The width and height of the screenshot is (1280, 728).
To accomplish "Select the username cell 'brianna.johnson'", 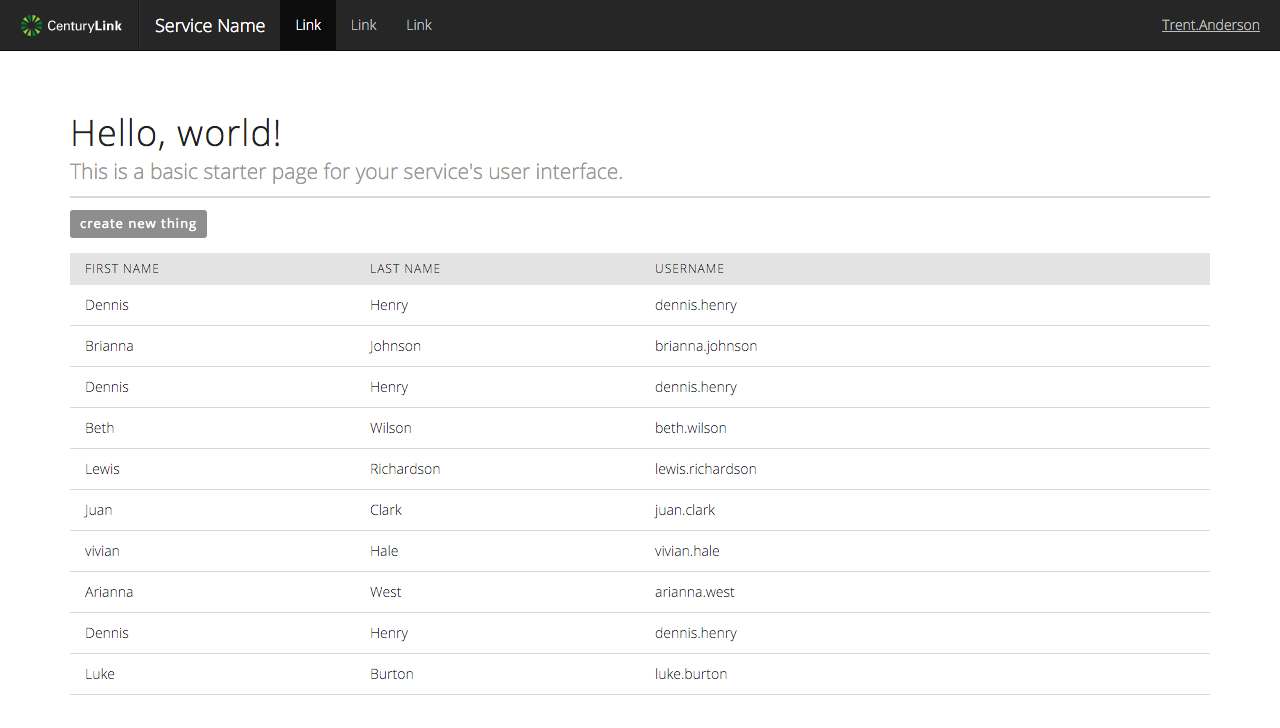I will pyautogui.click(x=706, y=346).
